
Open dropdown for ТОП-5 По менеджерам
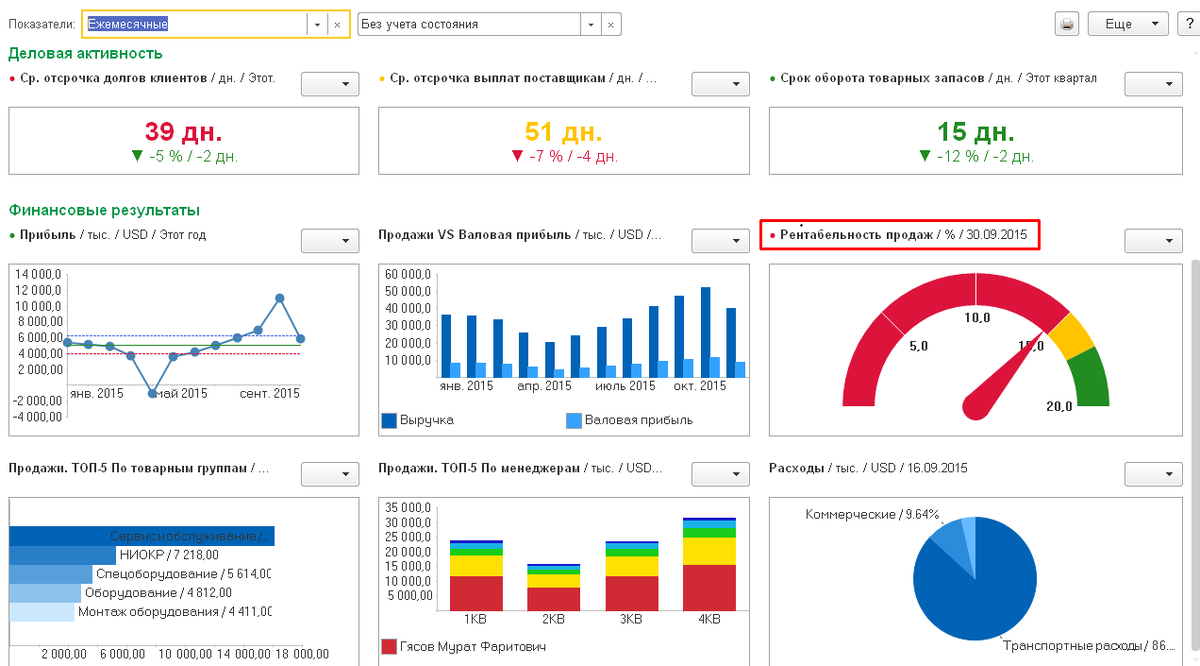(x=720, y=473)
